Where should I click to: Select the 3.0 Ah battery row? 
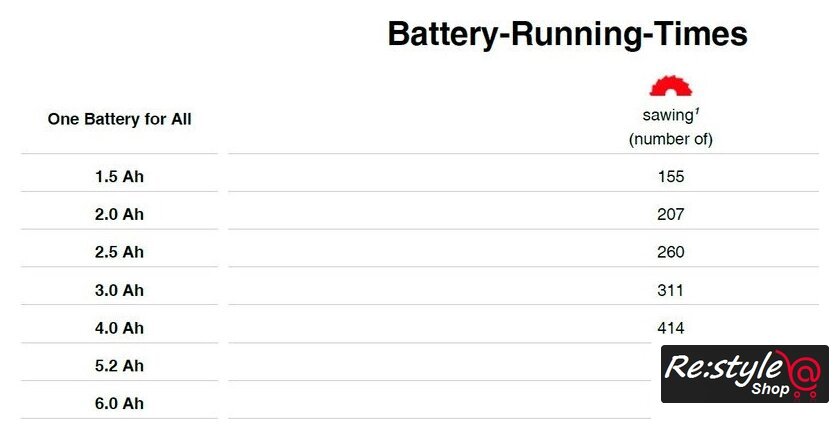(x=120, y=290)
